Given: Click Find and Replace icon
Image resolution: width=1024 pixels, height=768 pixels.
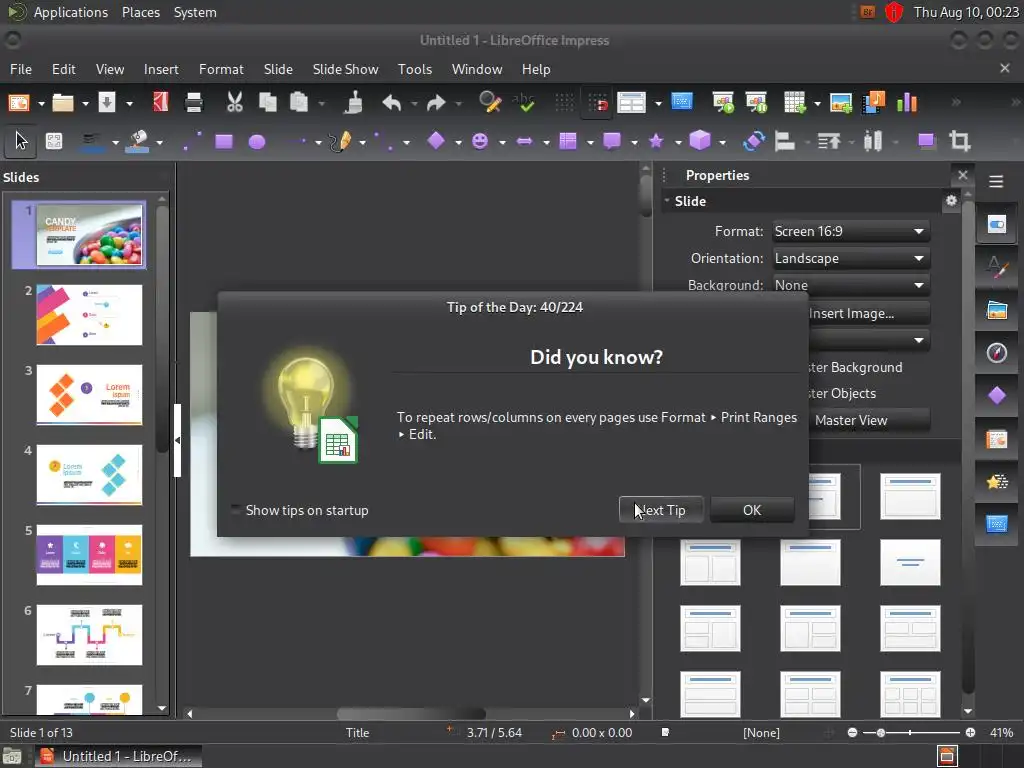Looking at the screenshot, I should tap(490, 103).
